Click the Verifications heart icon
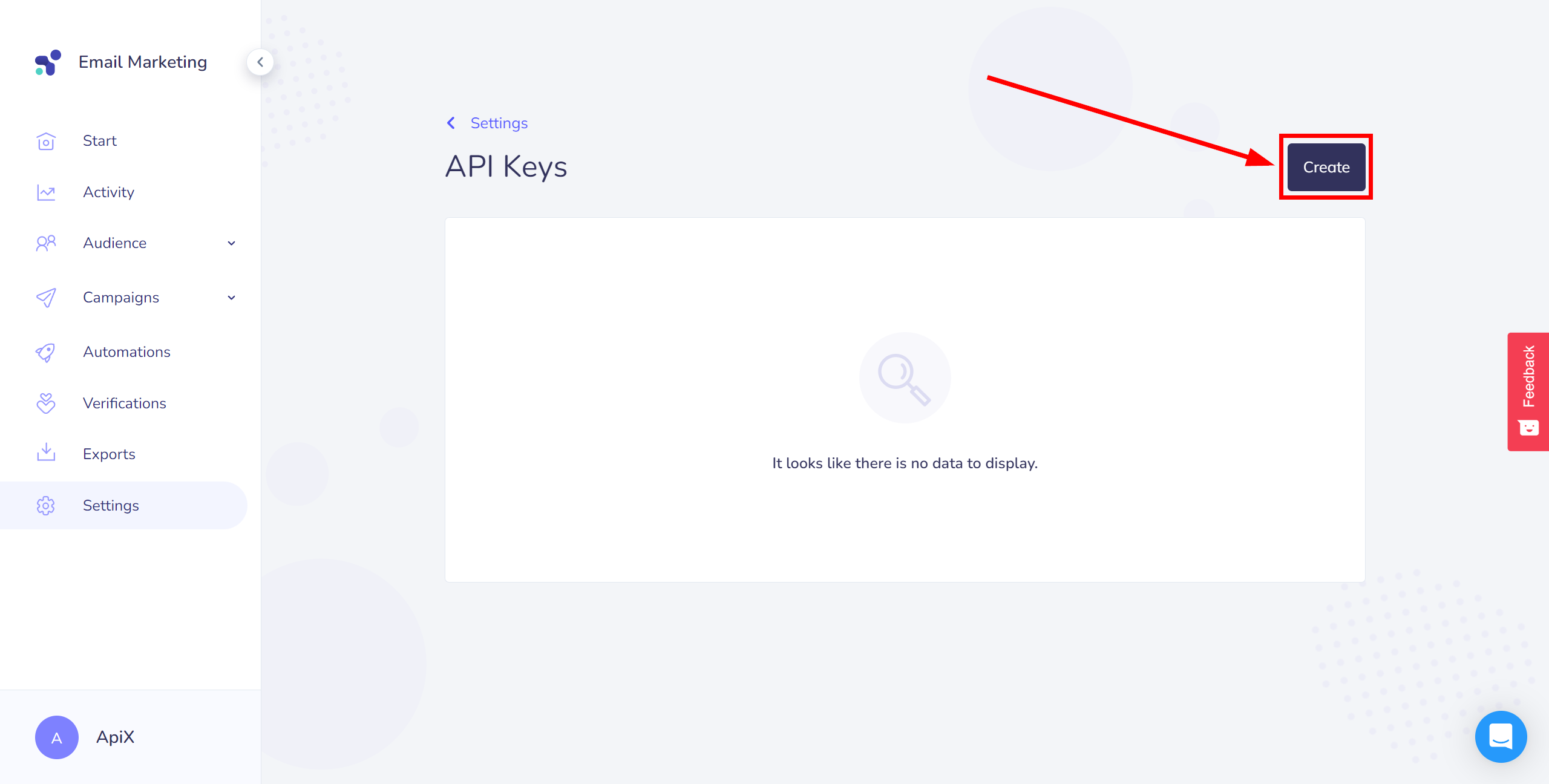The height and width of the screenshot is (784, 1549). point(46,403)
